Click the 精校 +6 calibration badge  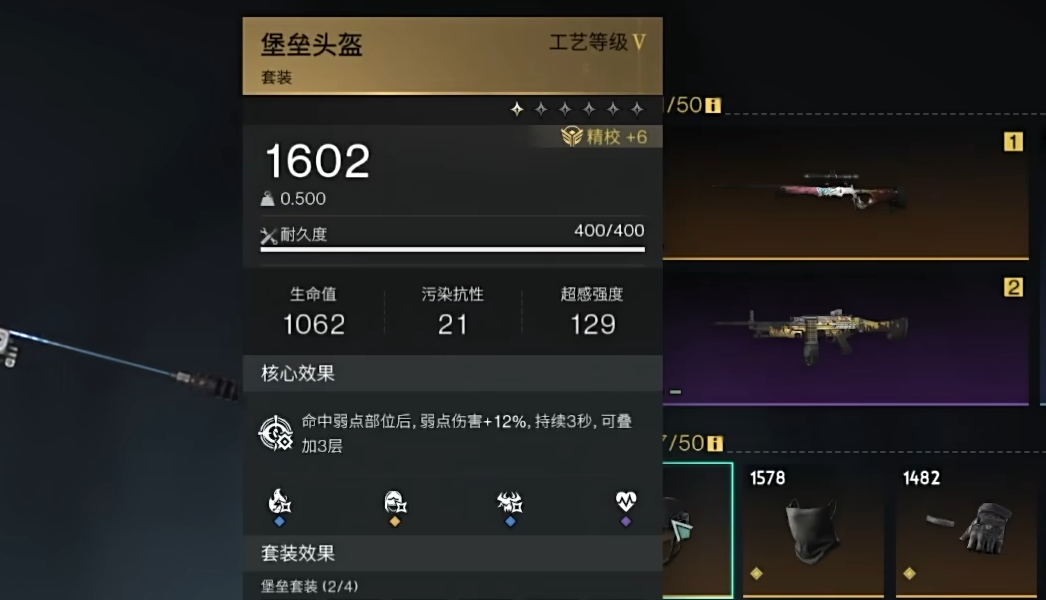tap(604, 137)
